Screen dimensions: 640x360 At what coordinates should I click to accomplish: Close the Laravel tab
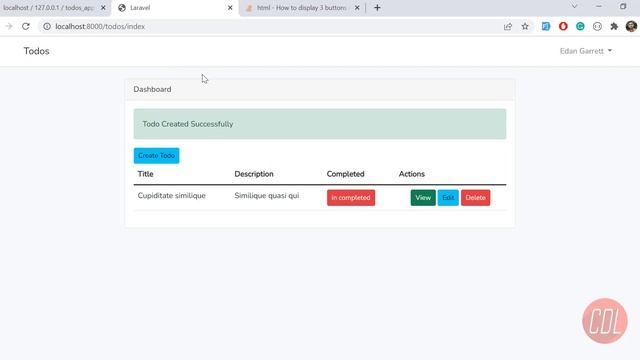point(230,8)
